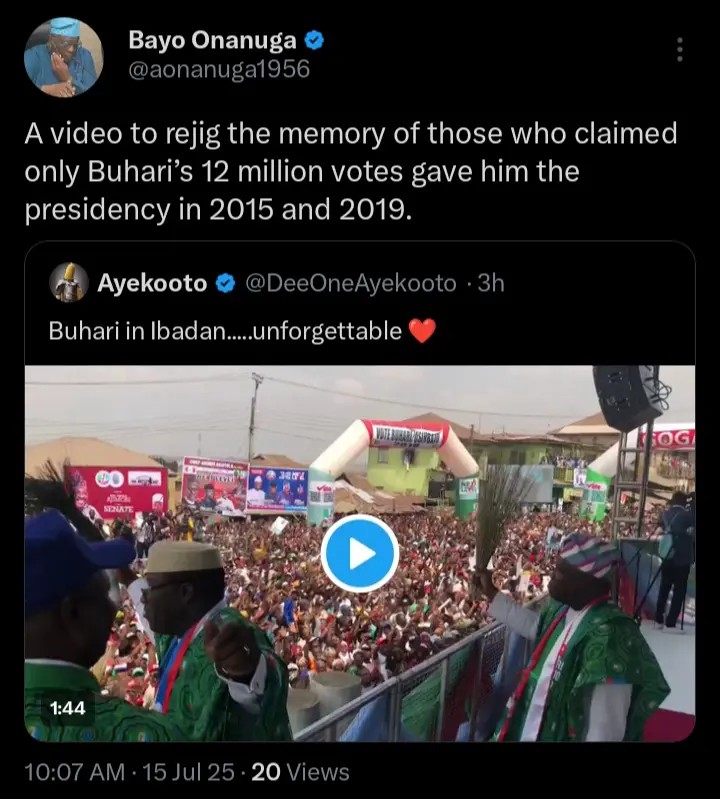
Task: Open the @DeeOneAyekooto handle
Action: [350, 284]
